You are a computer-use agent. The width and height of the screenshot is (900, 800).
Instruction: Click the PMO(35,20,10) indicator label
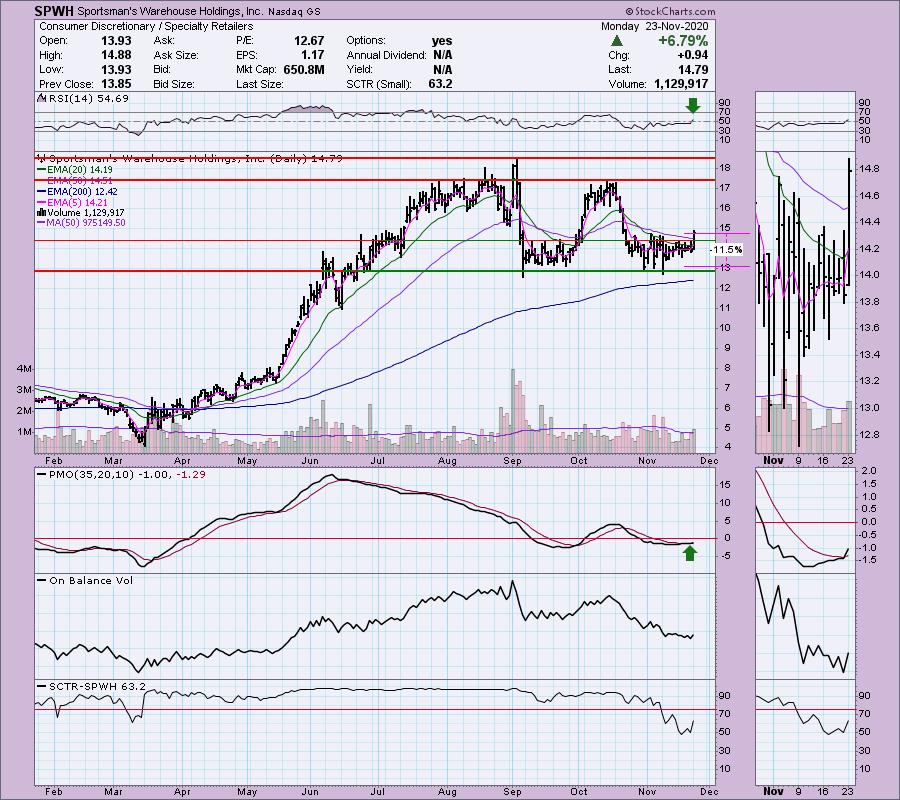pos(91,475)
